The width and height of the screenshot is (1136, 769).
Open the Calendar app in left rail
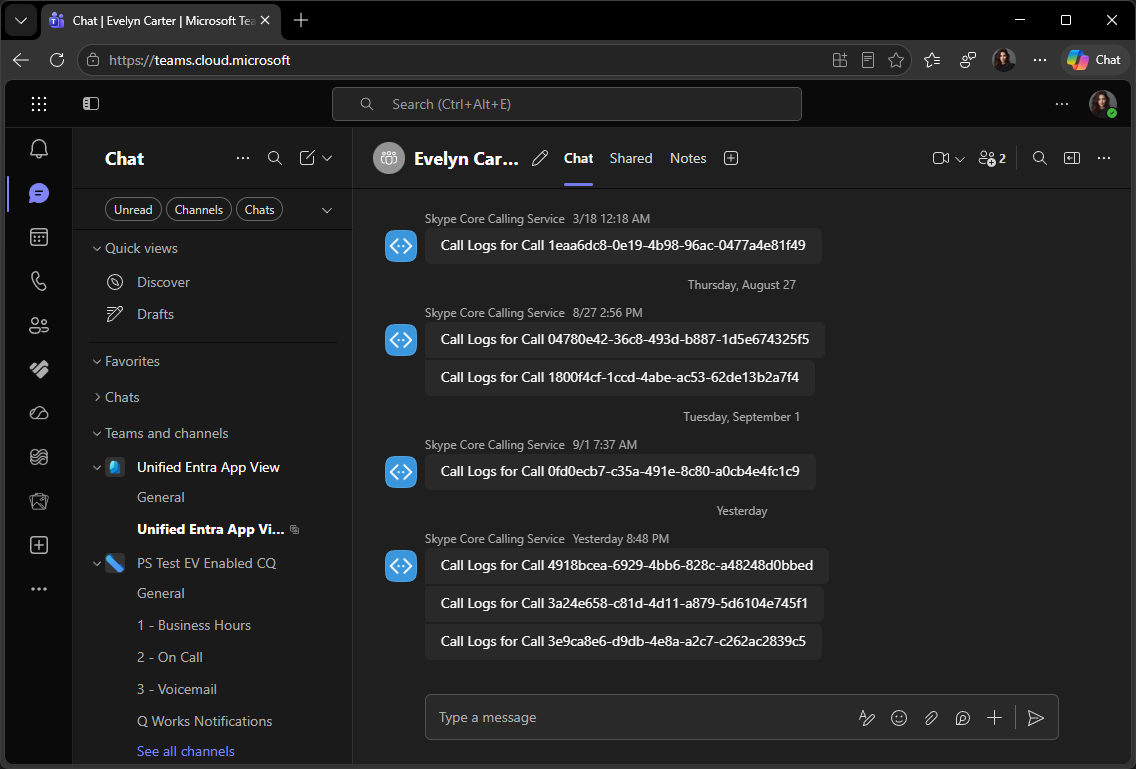click(39, 237)
